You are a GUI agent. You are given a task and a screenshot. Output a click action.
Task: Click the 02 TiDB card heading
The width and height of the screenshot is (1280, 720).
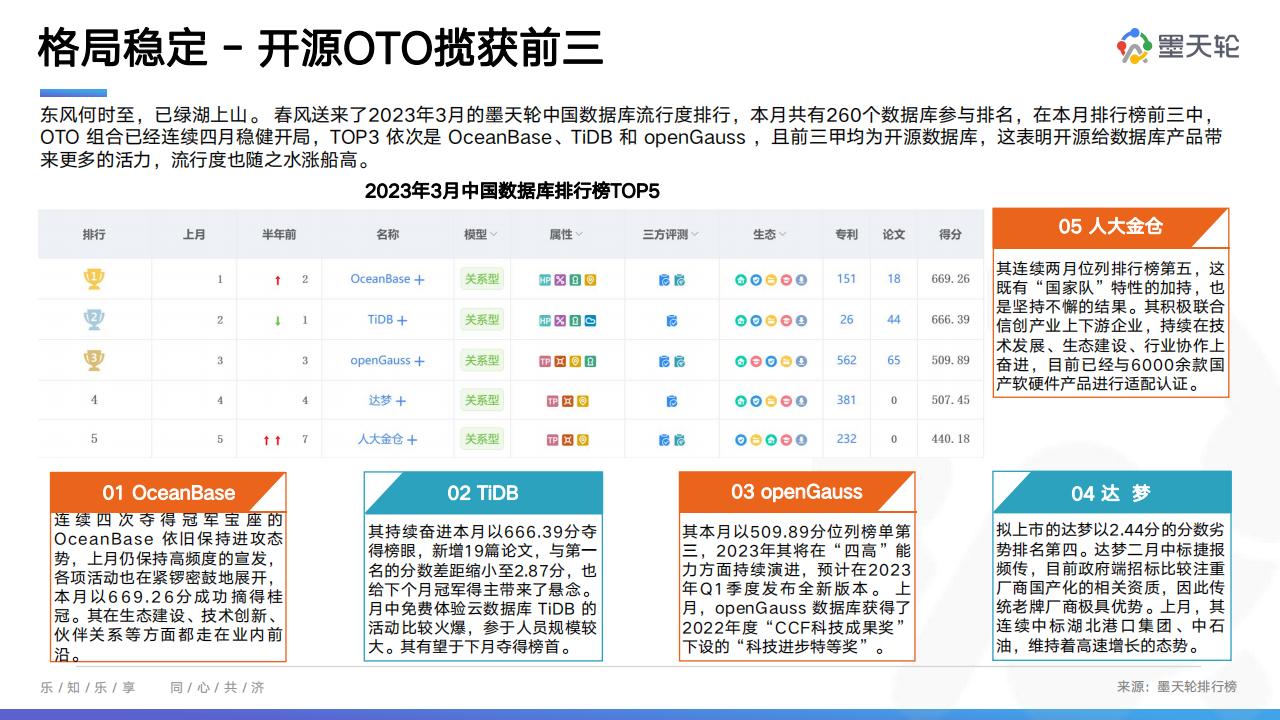coord(483,492)
